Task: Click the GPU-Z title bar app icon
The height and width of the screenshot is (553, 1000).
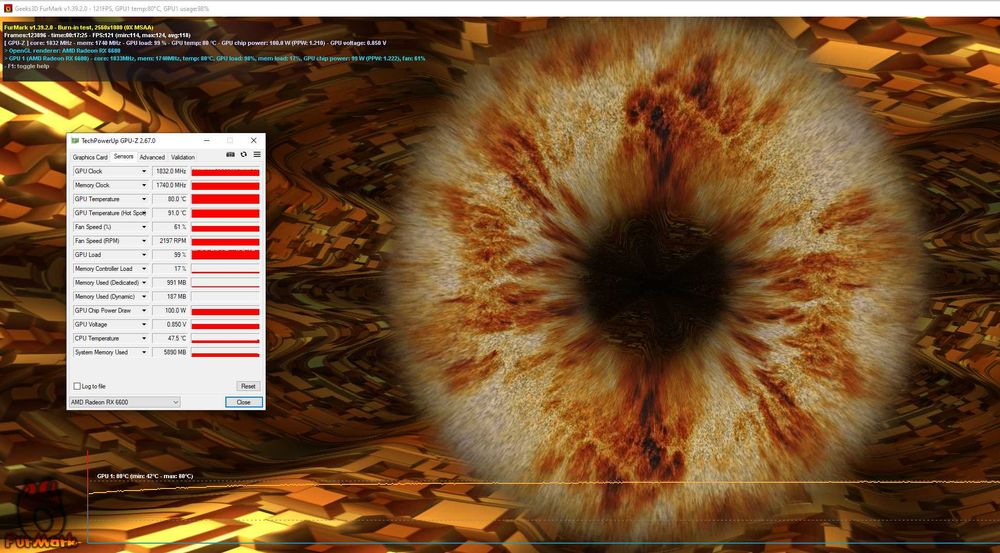Action: pyautogui.click(x=75, y=140)
